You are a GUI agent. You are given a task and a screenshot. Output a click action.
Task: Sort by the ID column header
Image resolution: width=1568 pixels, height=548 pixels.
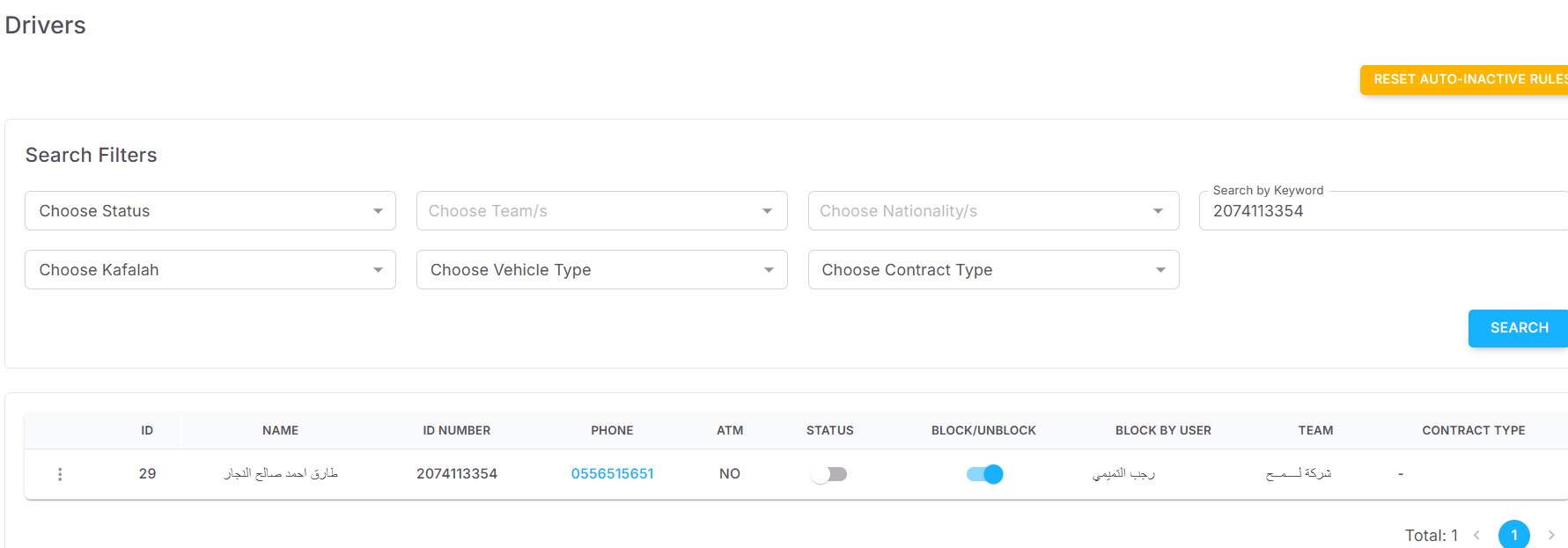(147, 430)
